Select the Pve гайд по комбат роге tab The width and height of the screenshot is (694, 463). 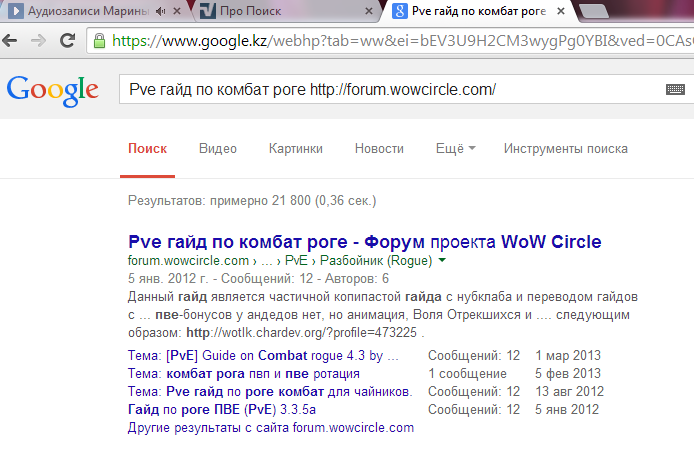click(478, 11)
